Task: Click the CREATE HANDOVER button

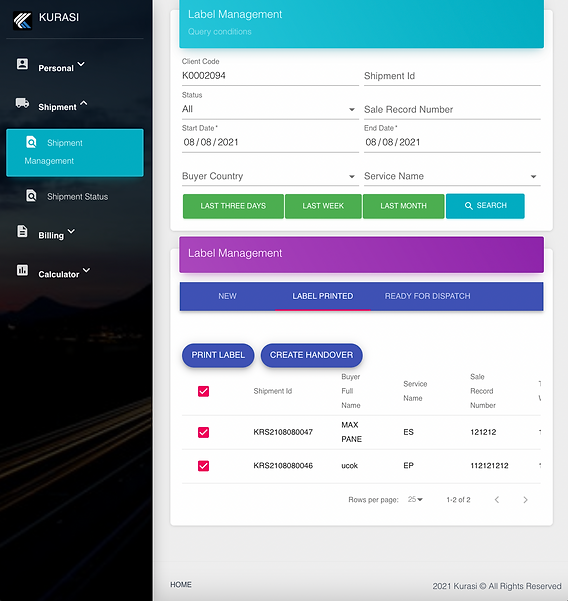Action: pos(311,355)
